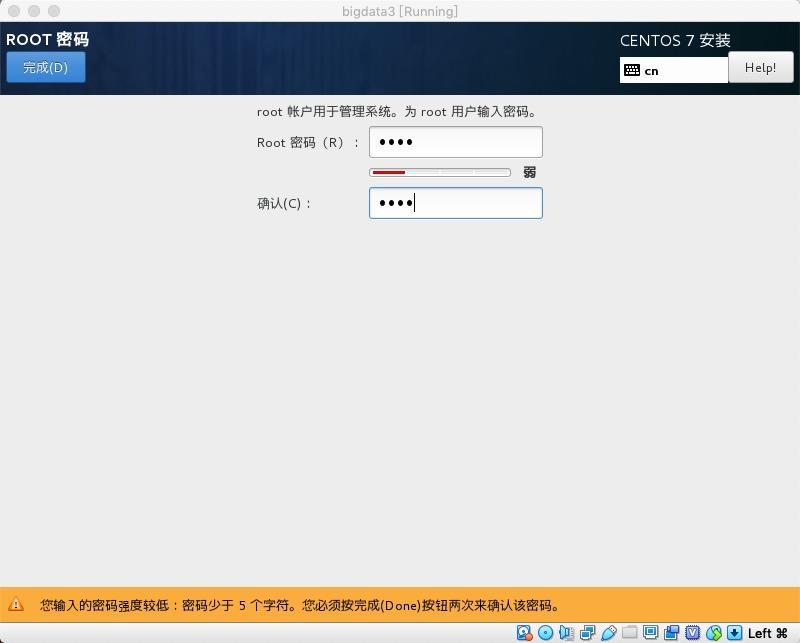Click the 完成(D) Done button
Viewport: 800px width, 643px height.
coord(45,67)
